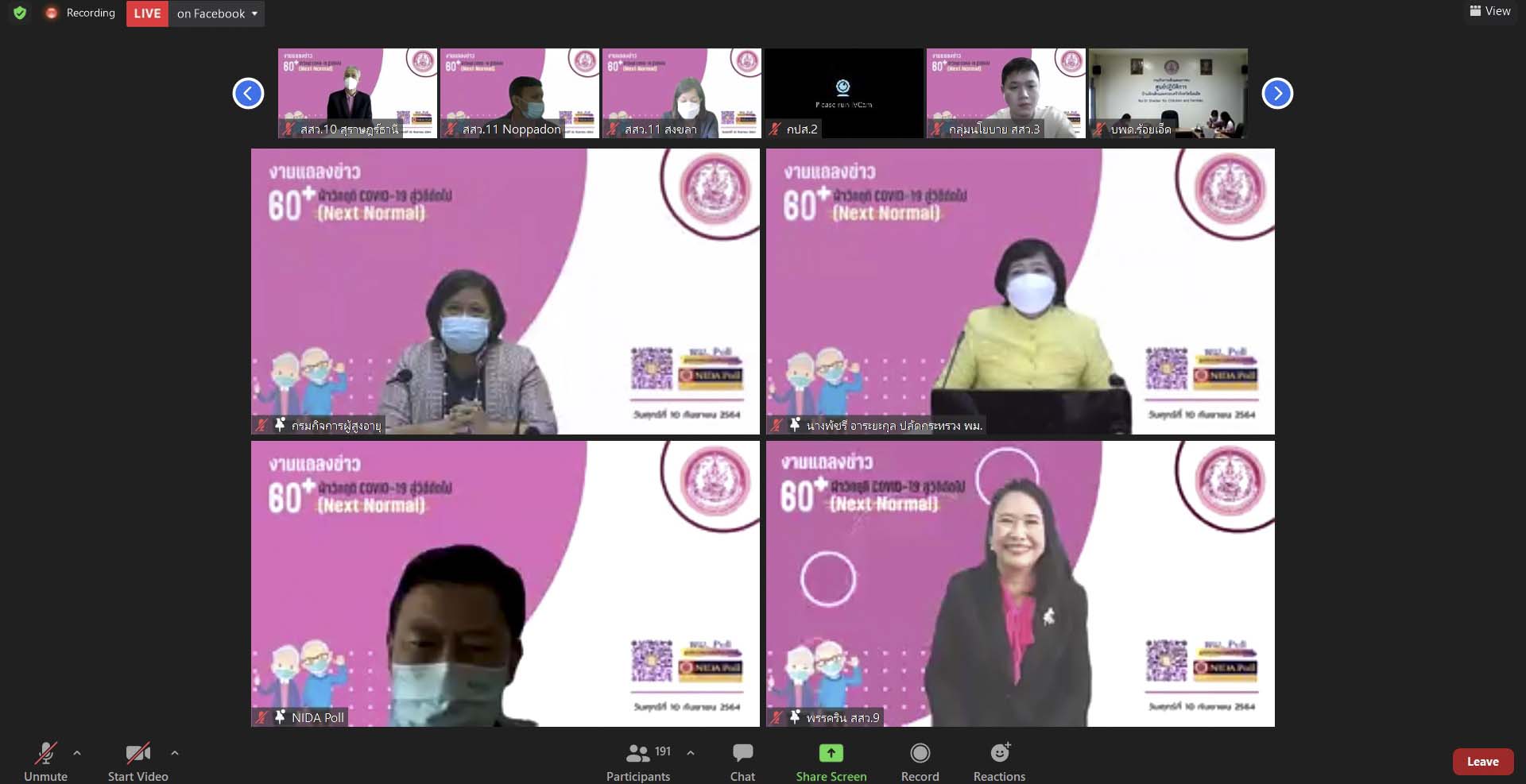Screen dimensions: 1526x784
Task: Open the Reactions menu
Action: pos(1000,761)
